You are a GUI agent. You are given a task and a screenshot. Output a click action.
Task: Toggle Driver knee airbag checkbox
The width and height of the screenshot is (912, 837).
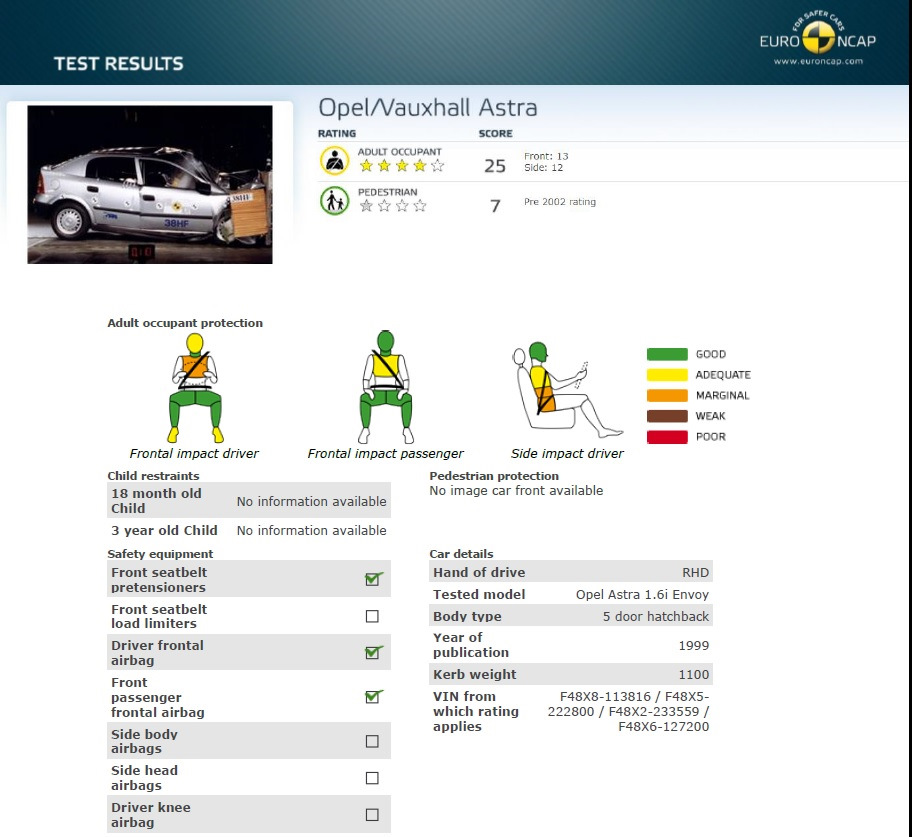[x=372, y=815]
